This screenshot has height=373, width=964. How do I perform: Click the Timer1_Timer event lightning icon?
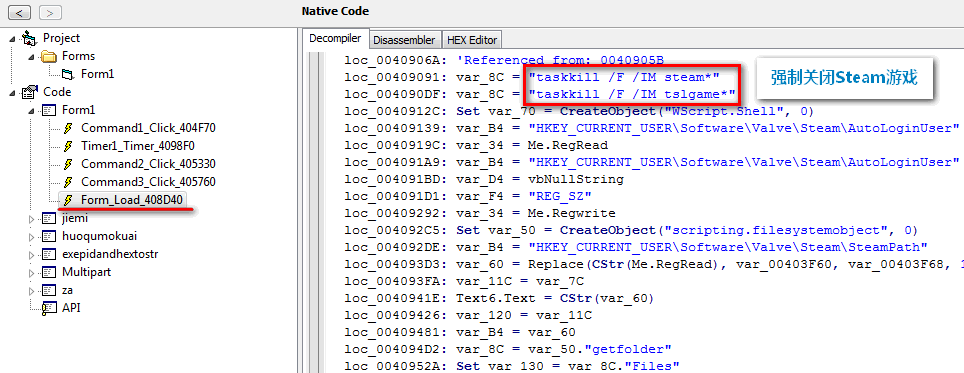click(x=69, y=146)
